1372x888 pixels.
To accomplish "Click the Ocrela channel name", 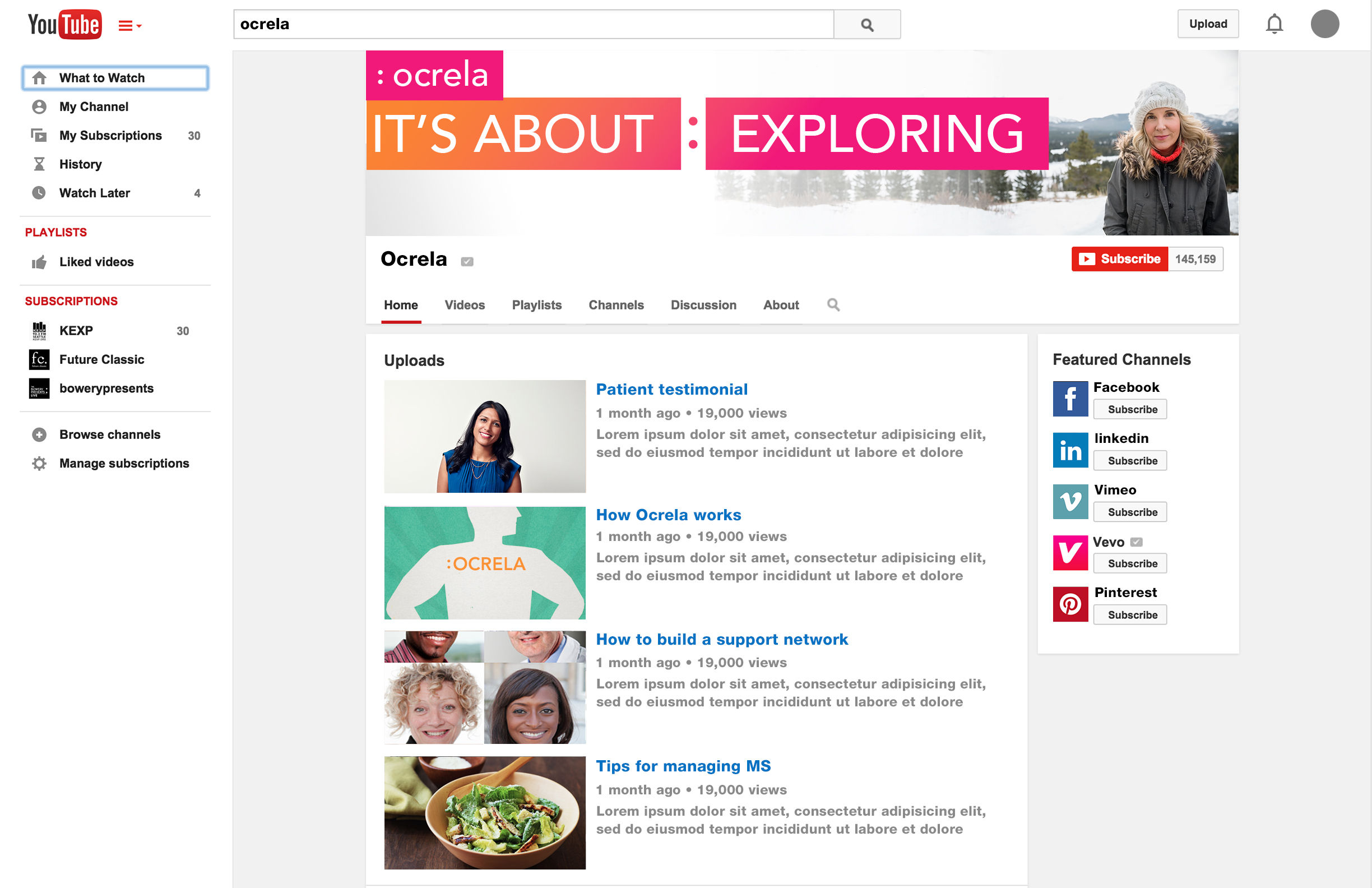I will (x=414, y=260).
